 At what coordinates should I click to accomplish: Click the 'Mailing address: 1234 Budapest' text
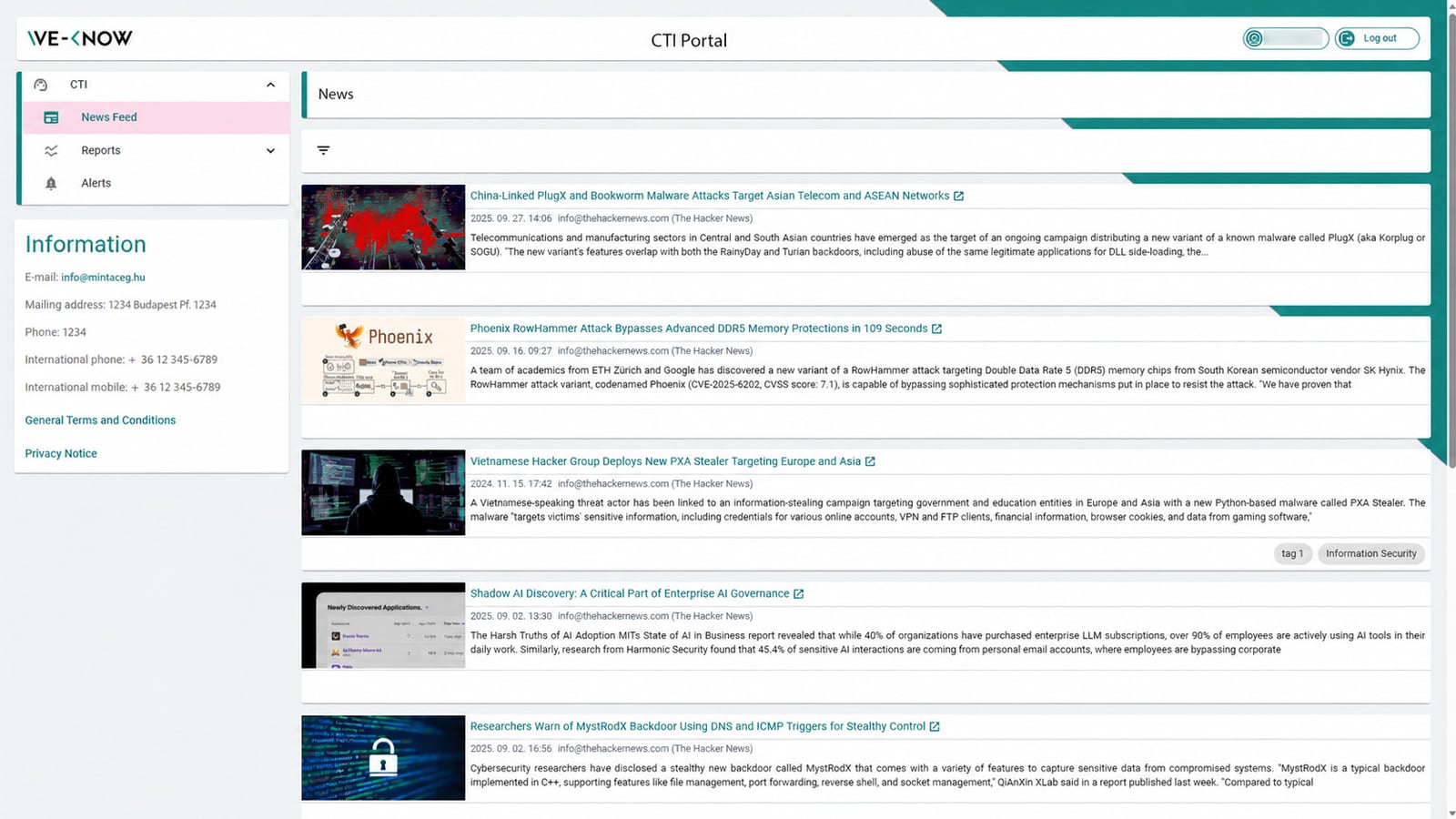(120, 305)
